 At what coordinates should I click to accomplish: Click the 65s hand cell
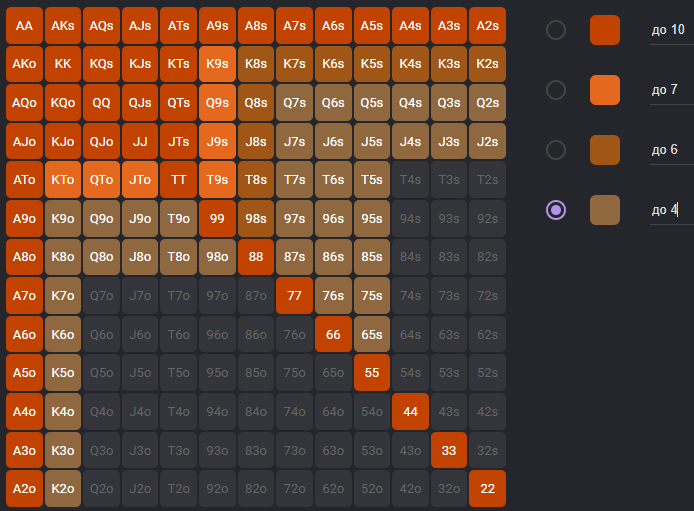(x=372, y=334)
